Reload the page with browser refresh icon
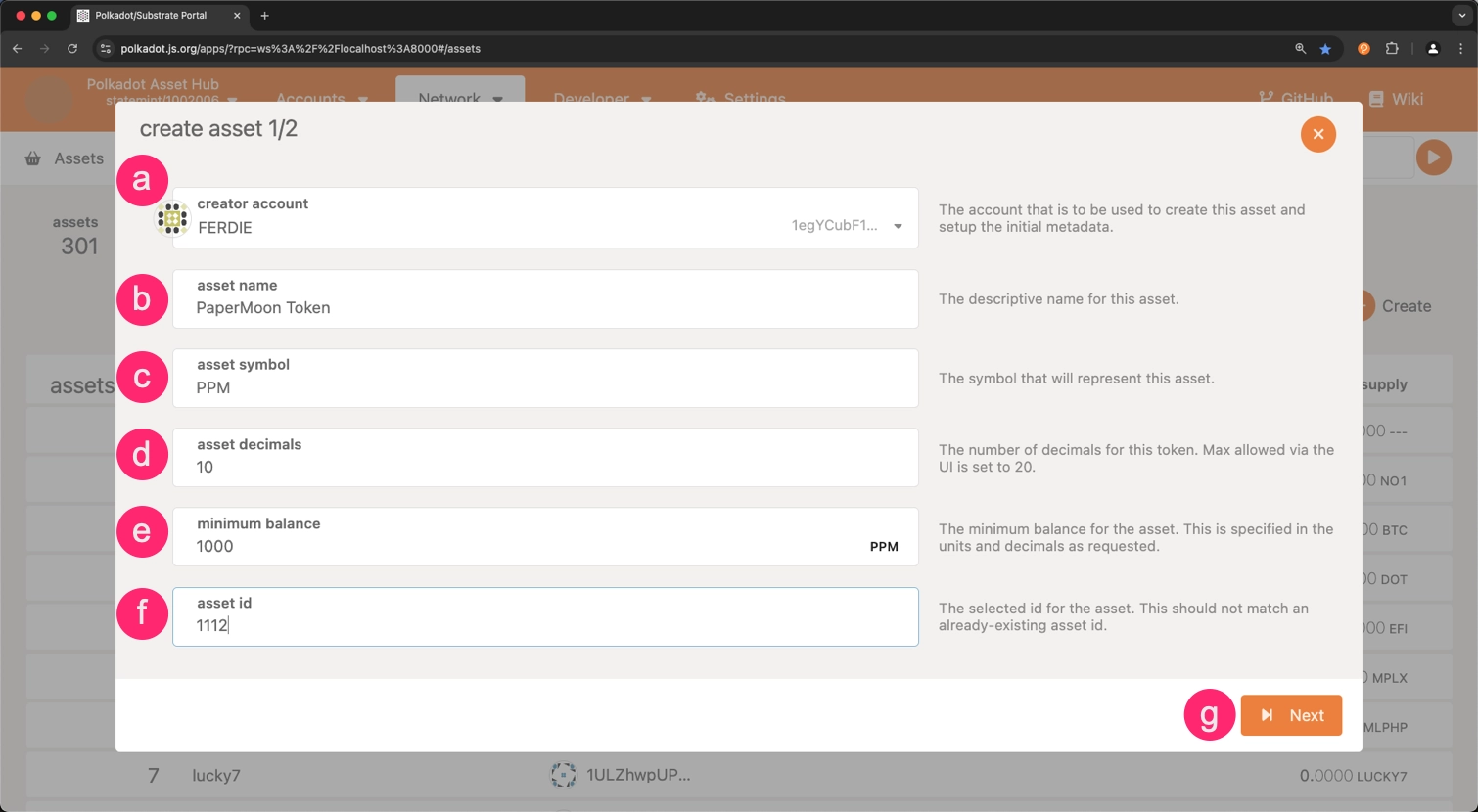Screen dimensions: 1478x812 click(72, 49)
